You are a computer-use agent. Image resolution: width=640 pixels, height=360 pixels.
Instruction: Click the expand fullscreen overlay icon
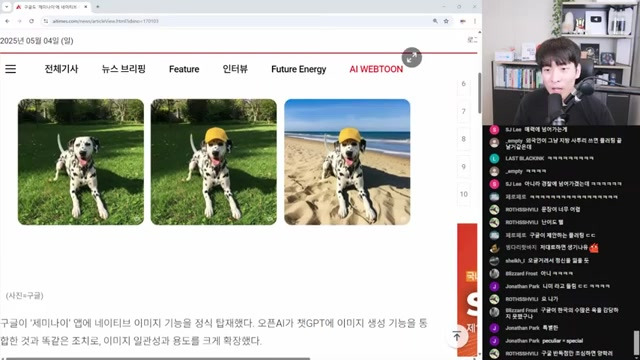411,57
